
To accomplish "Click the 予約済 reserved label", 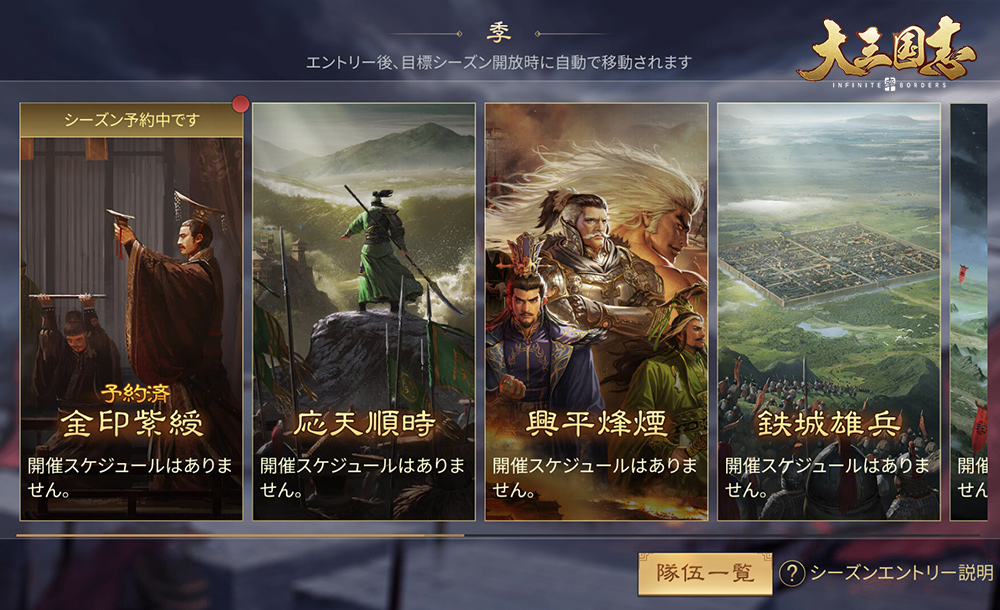I will pos(135,394).
